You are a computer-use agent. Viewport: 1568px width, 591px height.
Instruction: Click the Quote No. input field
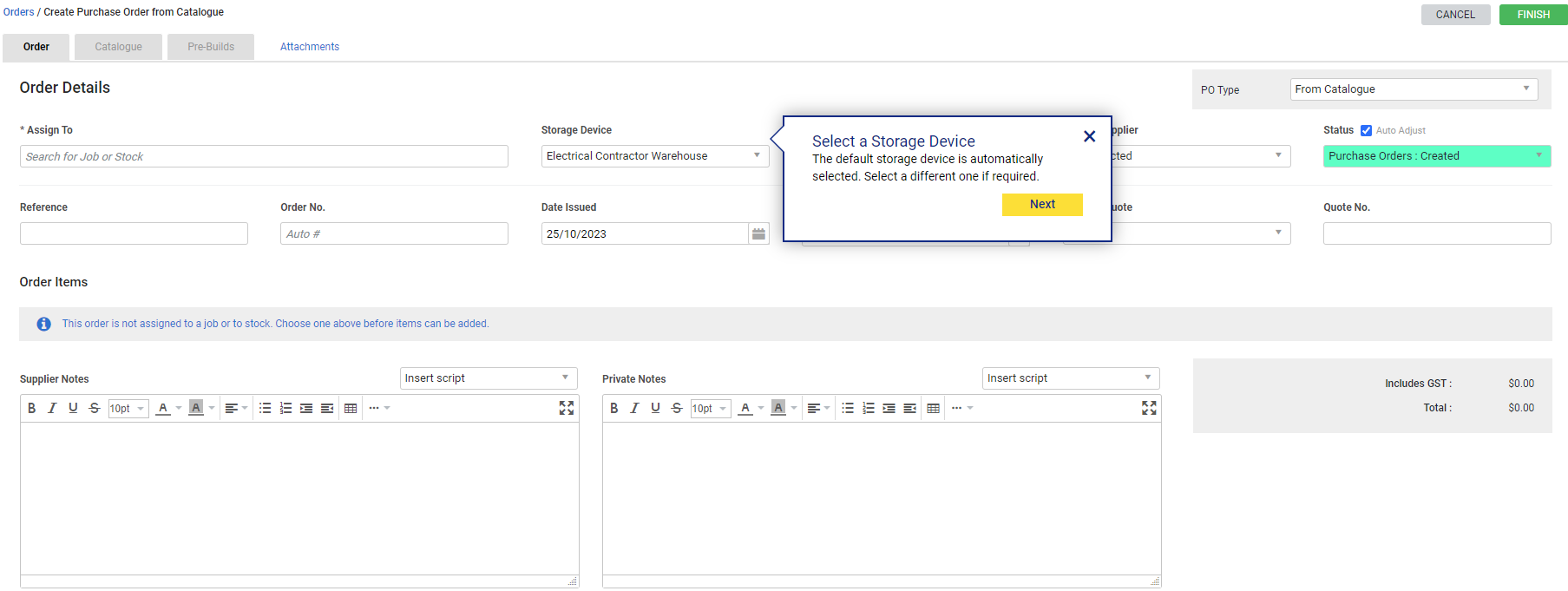[x=1437, y=233]
